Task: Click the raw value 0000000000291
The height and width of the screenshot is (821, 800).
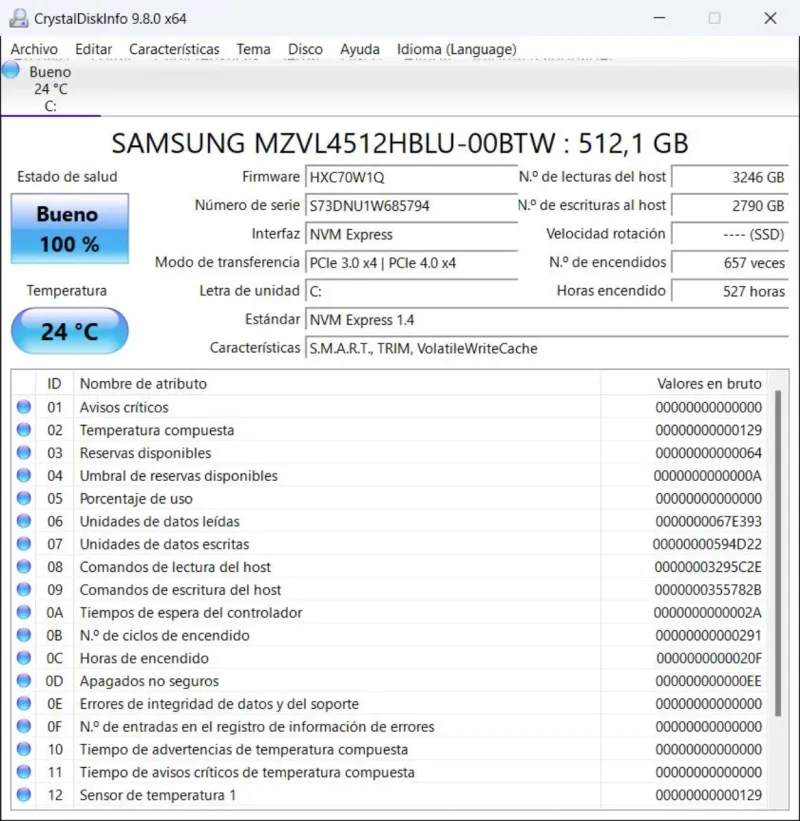Action: click(x=708, y=635)
